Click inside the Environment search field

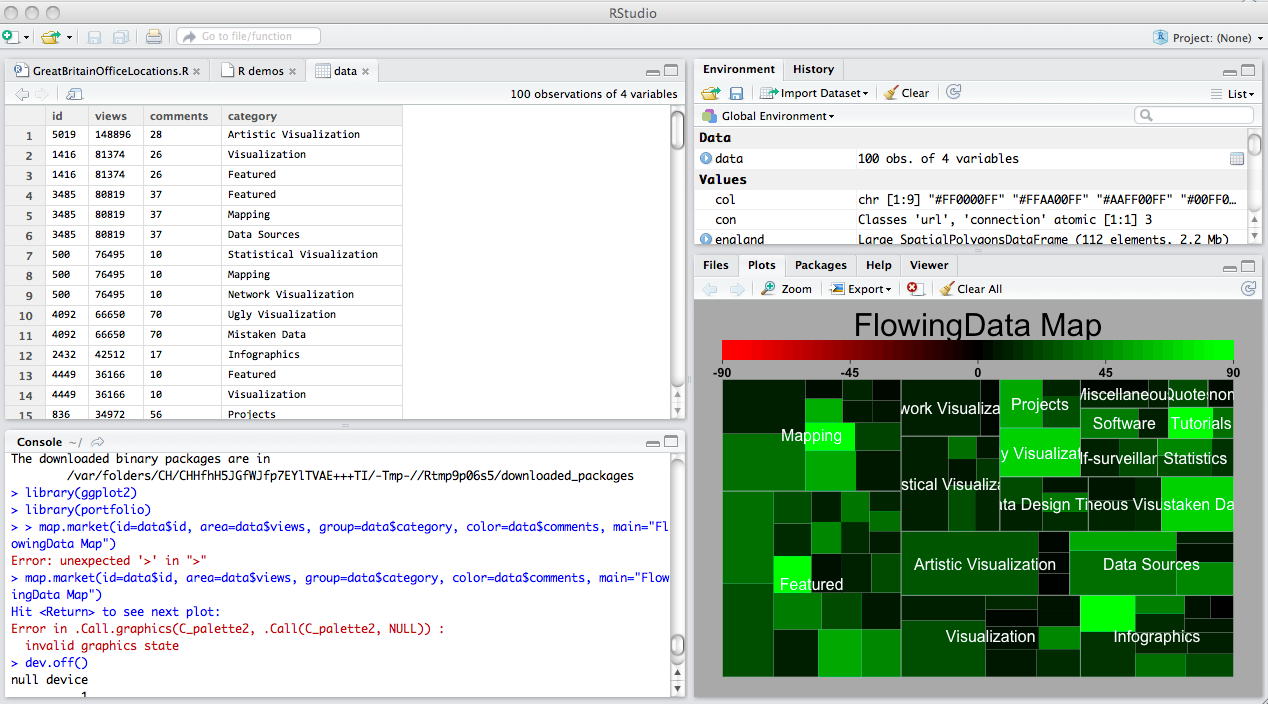click(1193, 115)
